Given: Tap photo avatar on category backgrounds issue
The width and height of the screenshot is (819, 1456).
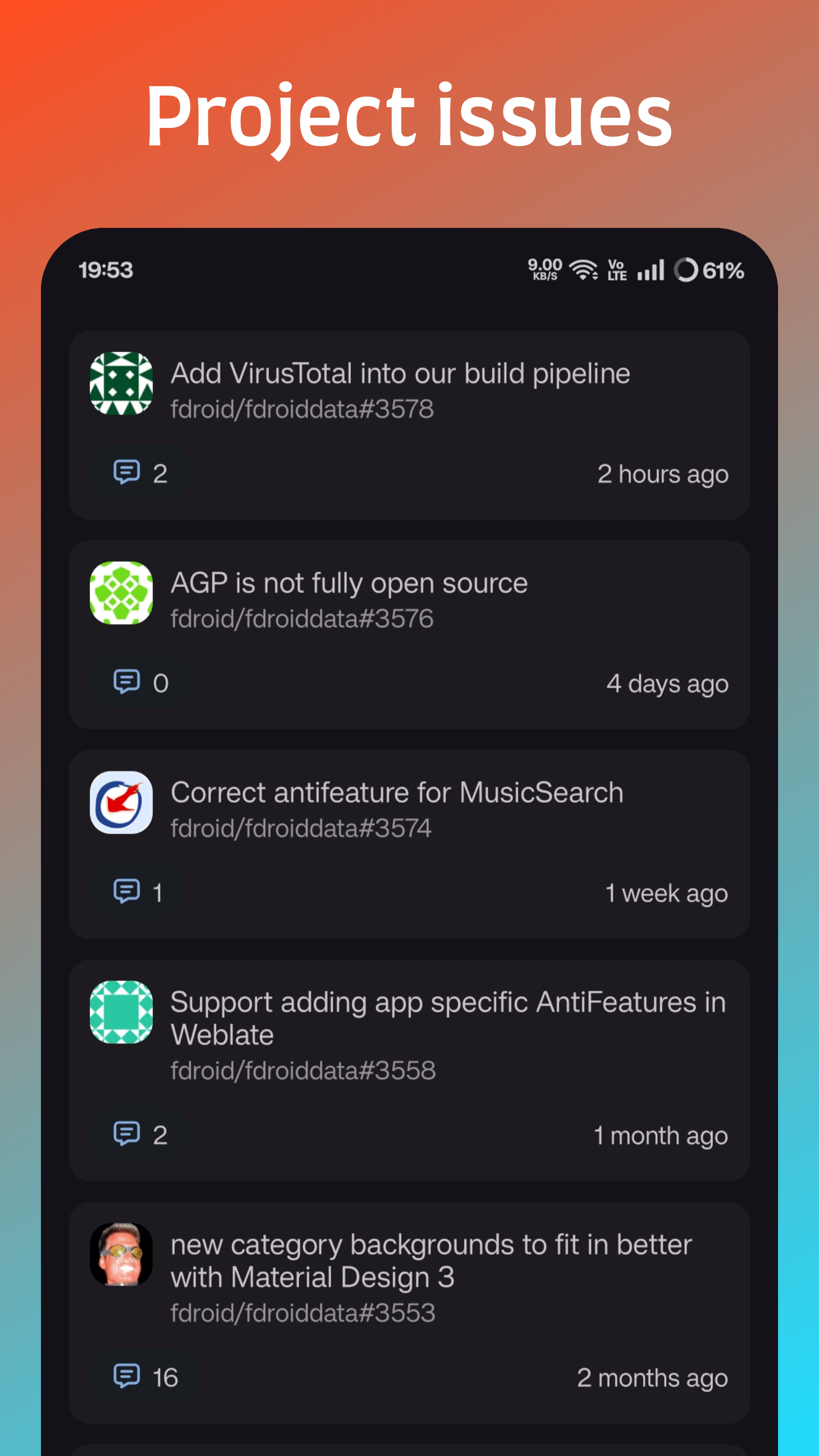Looking at the screenshot, I should click(121, 1254).
